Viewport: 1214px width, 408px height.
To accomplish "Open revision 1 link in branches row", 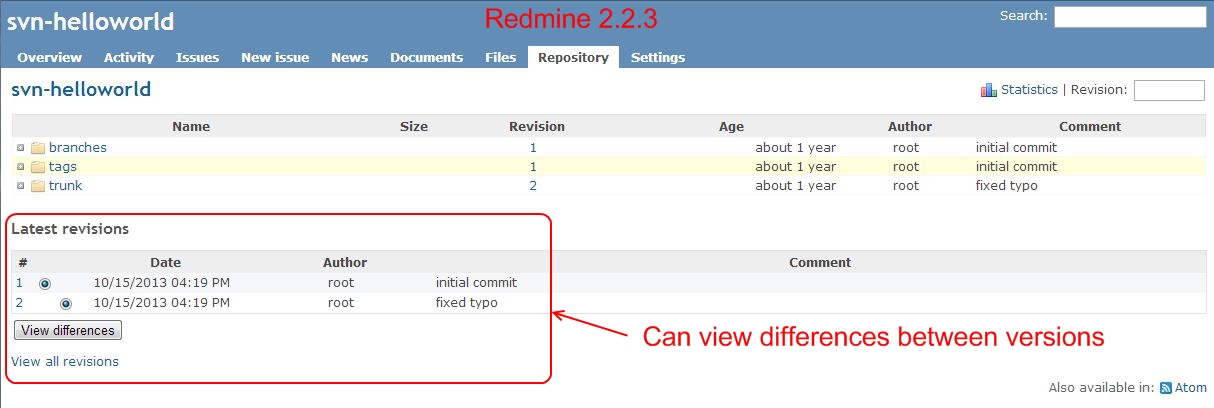I will pos(533,148).
